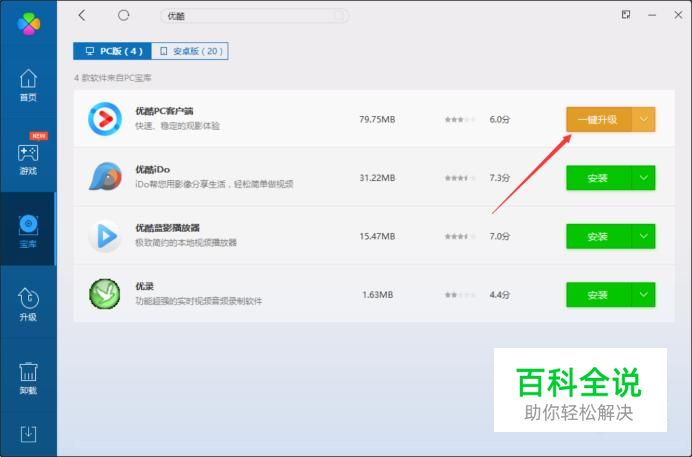Image resolution: width=692 pixels, height=457 pixels.
Task: Click the search icon in the search box
Action: pos(338,16)
